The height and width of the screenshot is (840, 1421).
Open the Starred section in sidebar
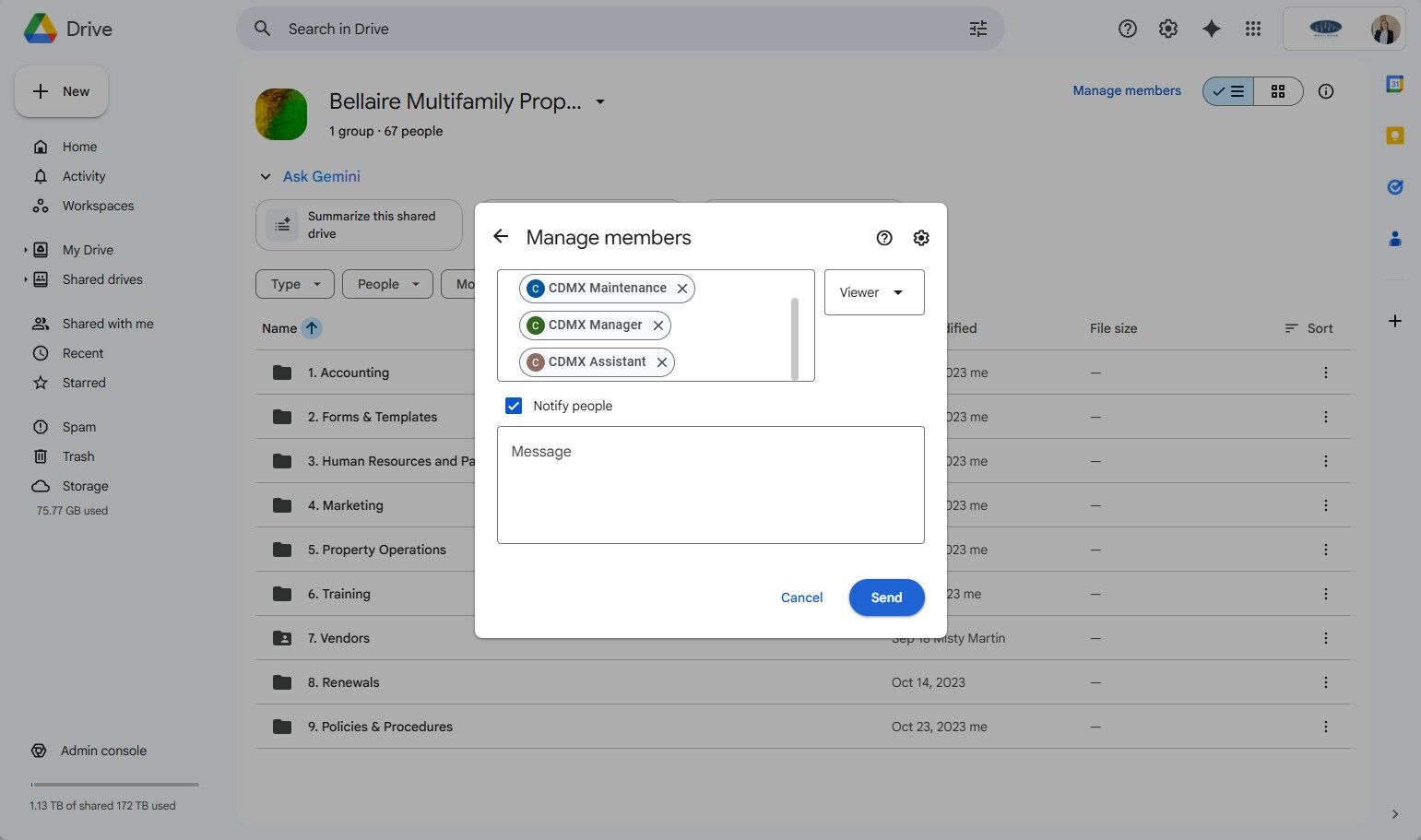(84, 383)
